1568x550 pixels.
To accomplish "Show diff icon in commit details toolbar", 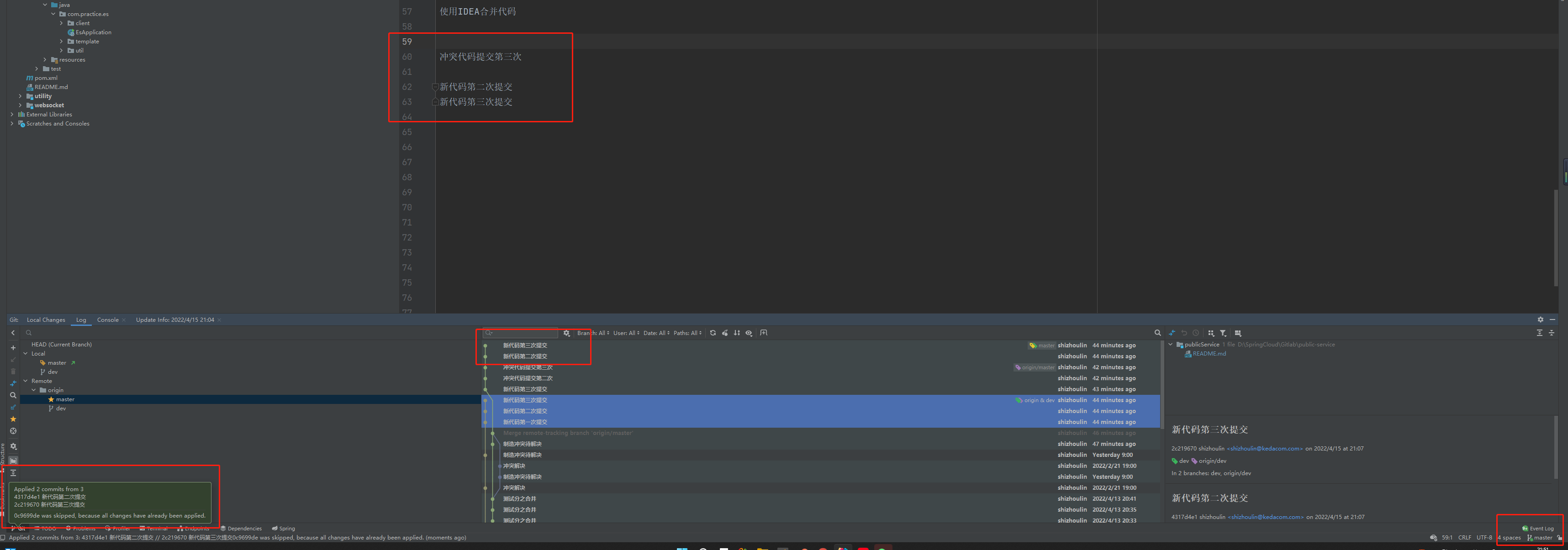I will point(1172,333).
